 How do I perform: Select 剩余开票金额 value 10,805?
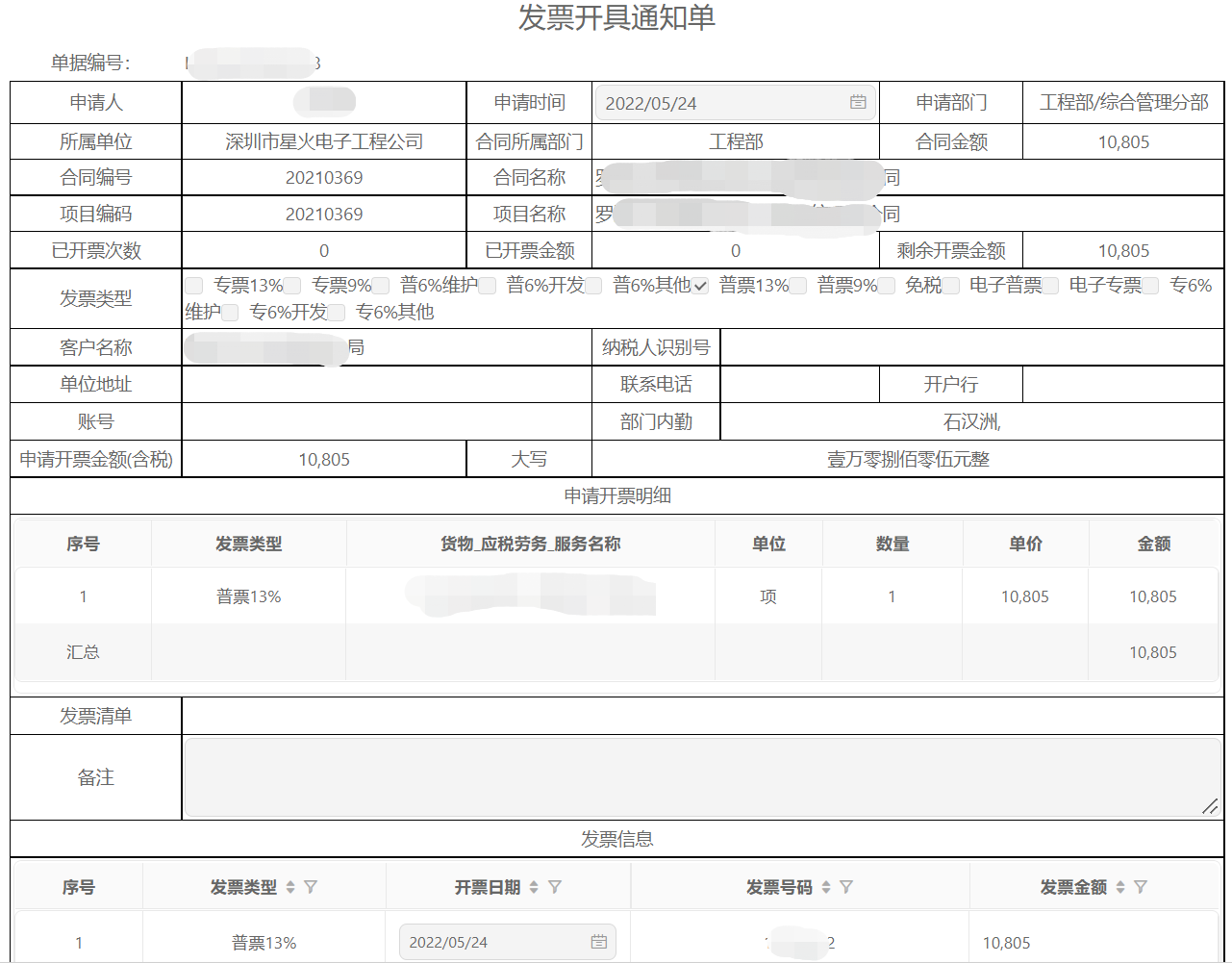coord(1123,251)
